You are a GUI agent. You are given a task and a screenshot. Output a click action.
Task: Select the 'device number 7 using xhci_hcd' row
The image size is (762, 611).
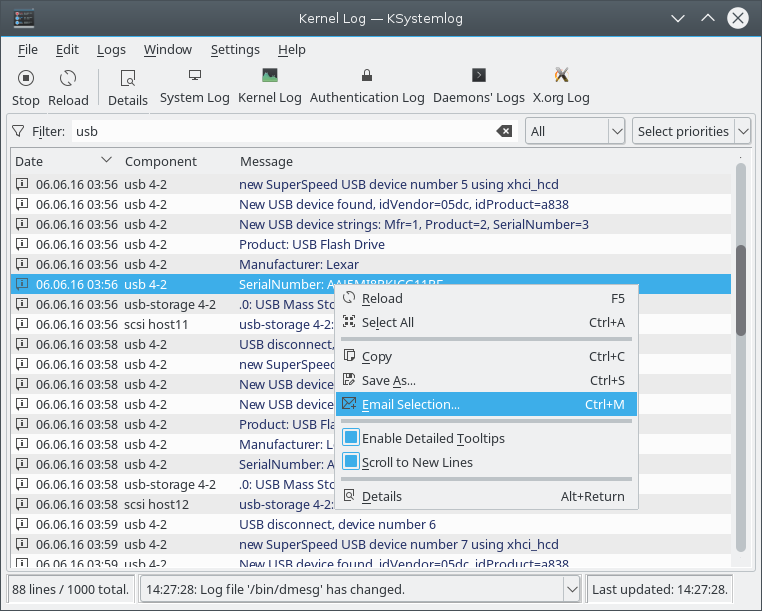[371, 544]
